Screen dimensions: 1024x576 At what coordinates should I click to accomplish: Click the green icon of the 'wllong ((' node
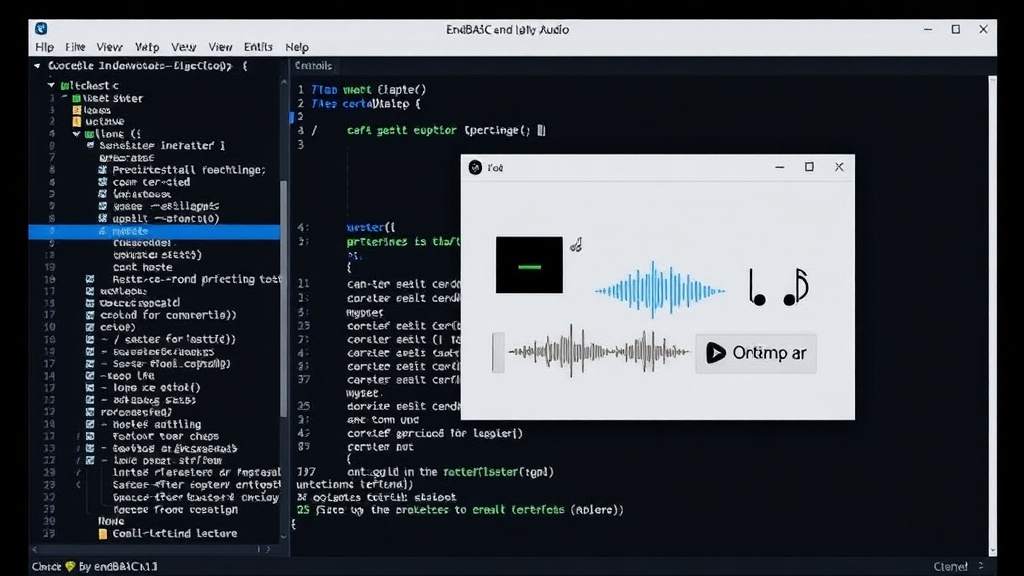[89, 134]
